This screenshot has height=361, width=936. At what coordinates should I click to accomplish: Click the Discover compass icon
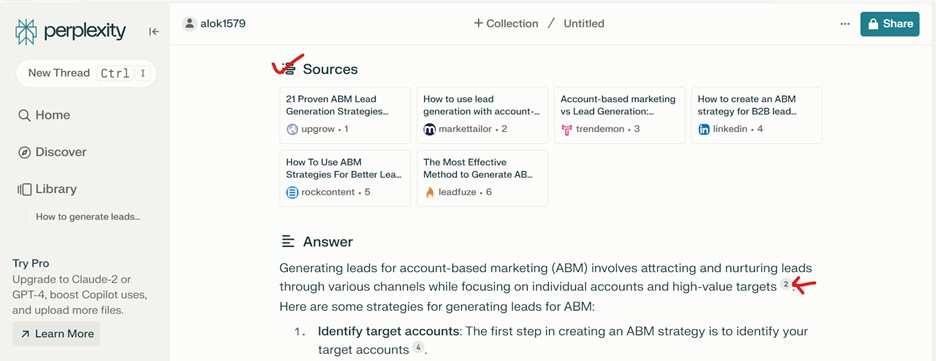(x=24, y=152)
